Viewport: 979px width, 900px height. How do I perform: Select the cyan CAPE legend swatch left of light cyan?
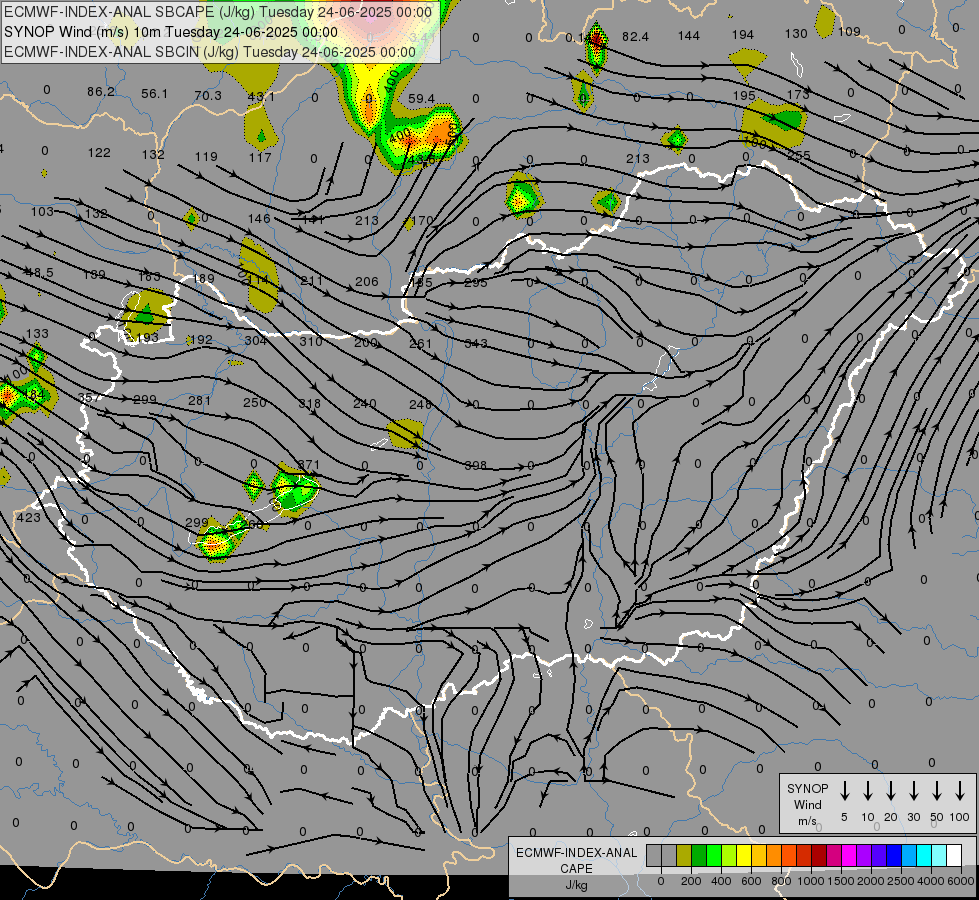[924, 855]
